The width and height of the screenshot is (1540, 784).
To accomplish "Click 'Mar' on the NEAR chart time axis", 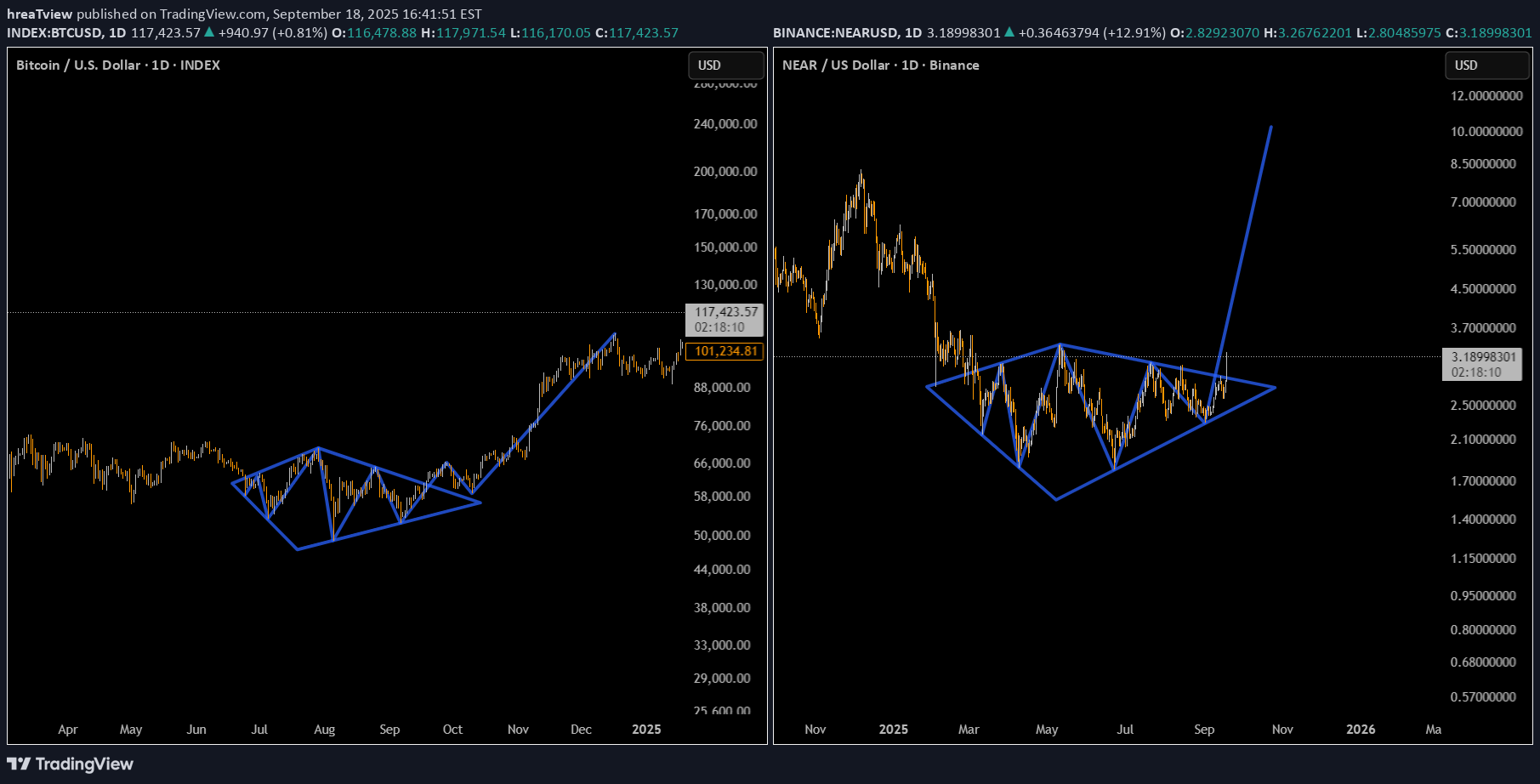I will point(969,730).
